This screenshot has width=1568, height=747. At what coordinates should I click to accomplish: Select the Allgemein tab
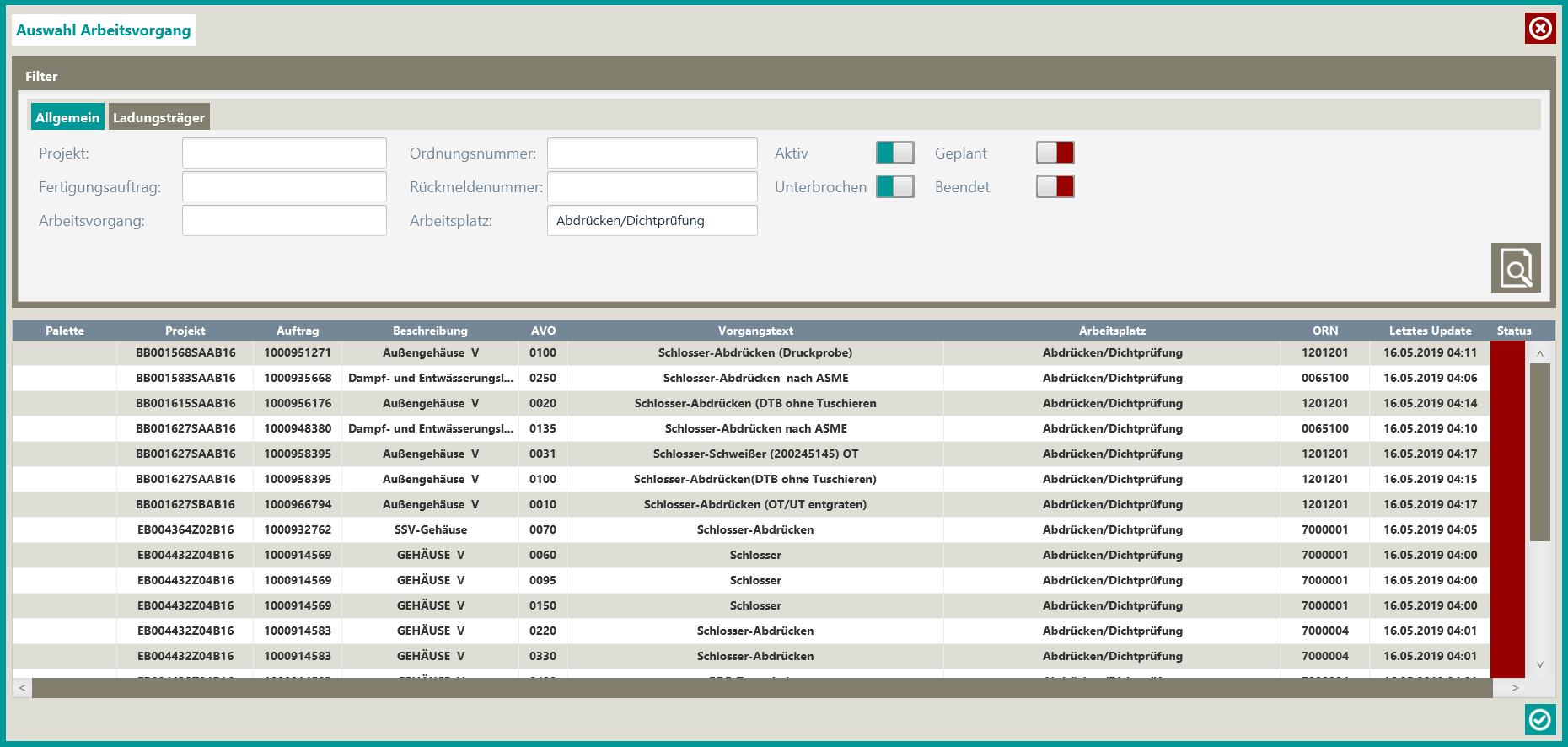coord(67,117)
